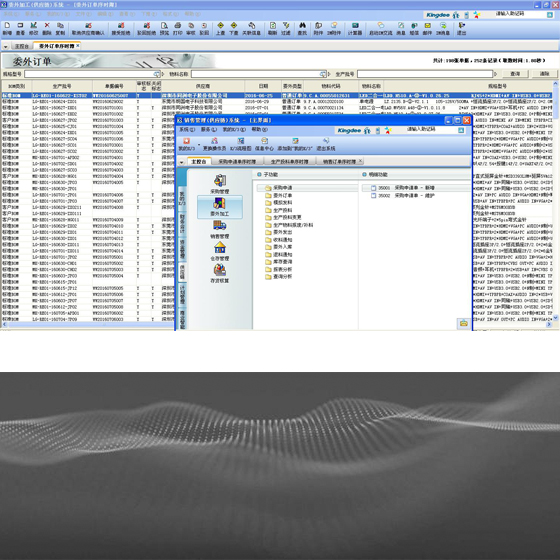This screenshot has height=560, width=560.
Task: Select the 采购管理 module icon
Action: point(220,184)
